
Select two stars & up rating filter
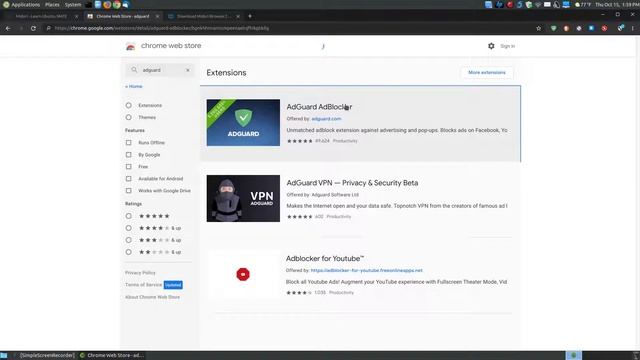(x=129, y=252)
